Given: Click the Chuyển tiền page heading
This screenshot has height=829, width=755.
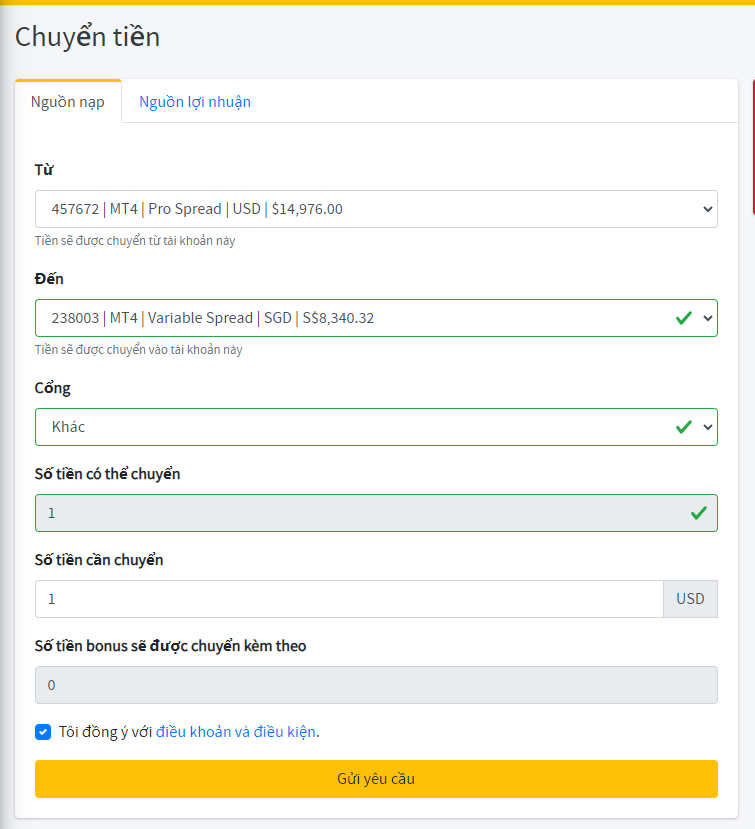Looking at the screenshot, I should tap(87, 37).
